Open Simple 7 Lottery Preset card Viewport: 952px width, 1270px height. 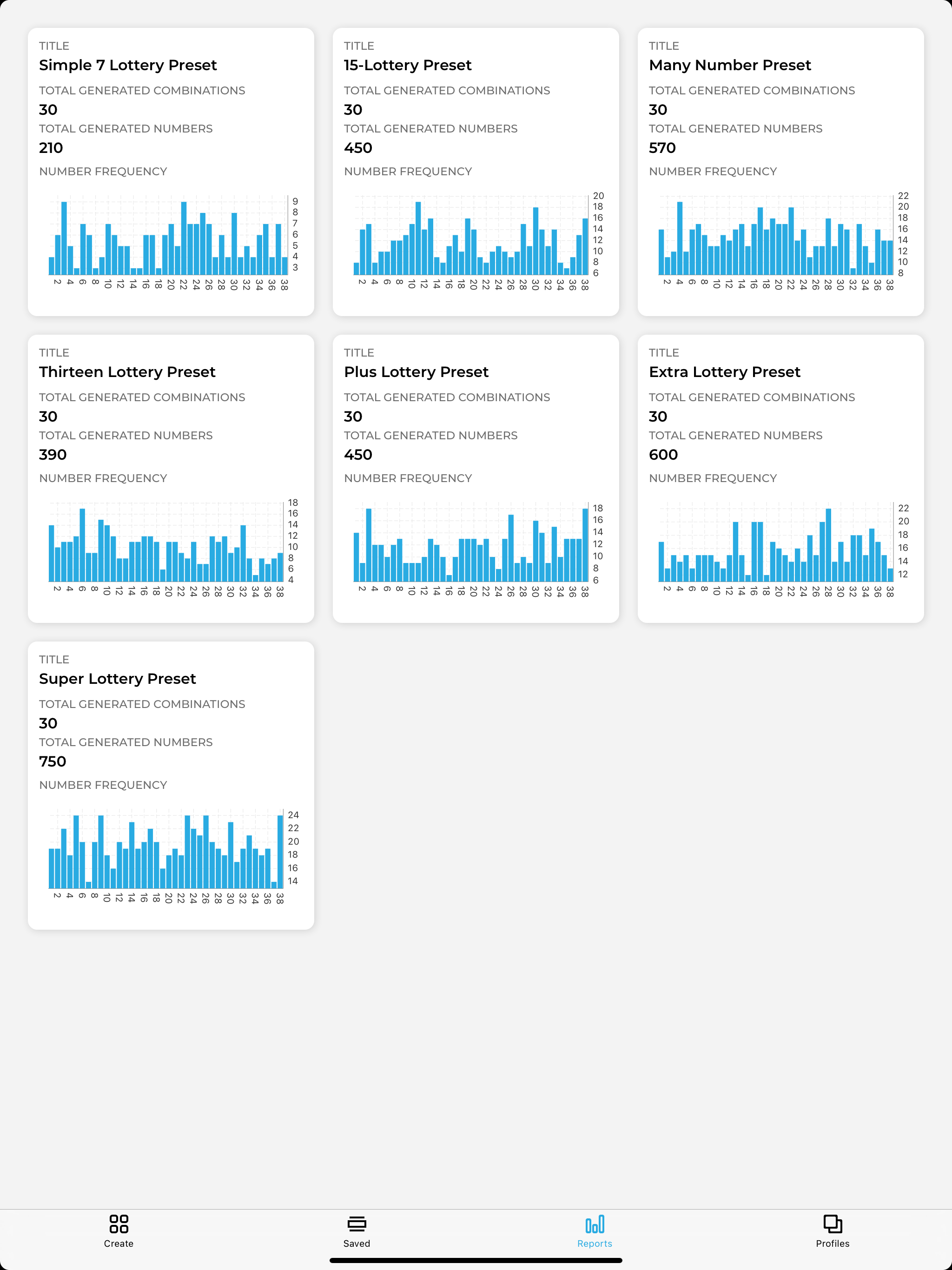pos(127,66)
